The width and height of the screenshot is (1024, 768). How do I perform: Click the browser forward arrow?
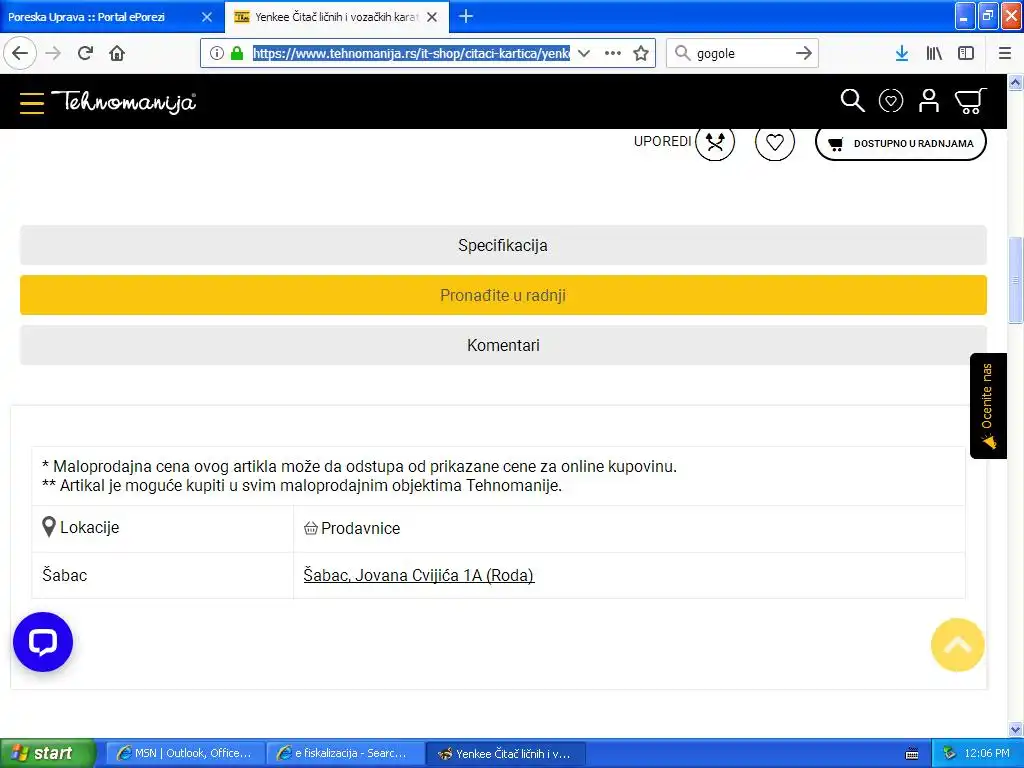coord(53,53)
